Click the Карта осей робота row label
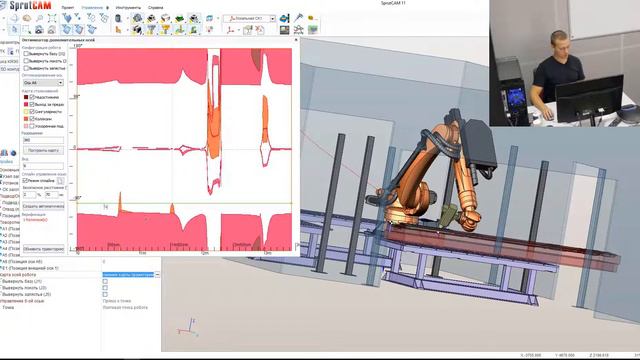 (x=18, y=275)
